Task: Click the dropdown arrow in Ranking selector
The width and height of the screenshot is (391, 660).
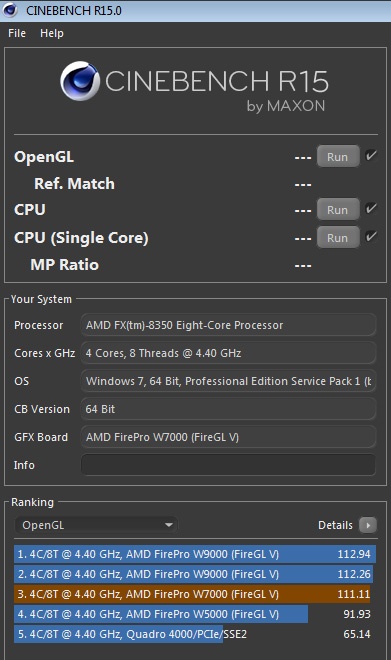Action: click(169, 525)
